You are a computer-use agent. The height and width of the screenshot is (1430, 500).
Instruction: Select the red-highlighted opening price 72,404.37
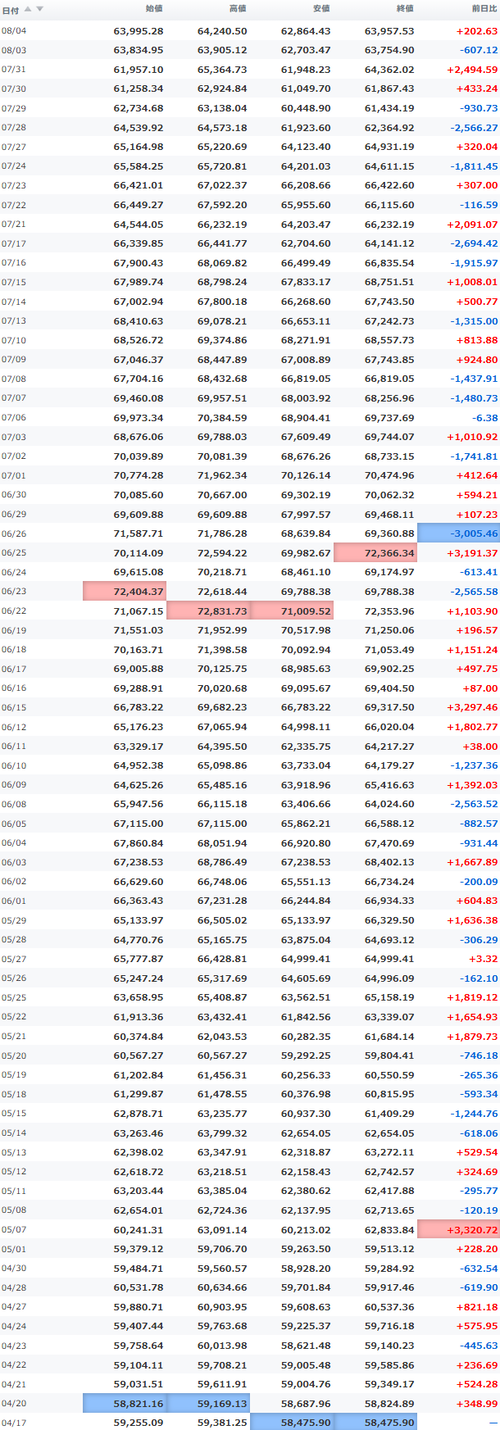tap(125, 591)
